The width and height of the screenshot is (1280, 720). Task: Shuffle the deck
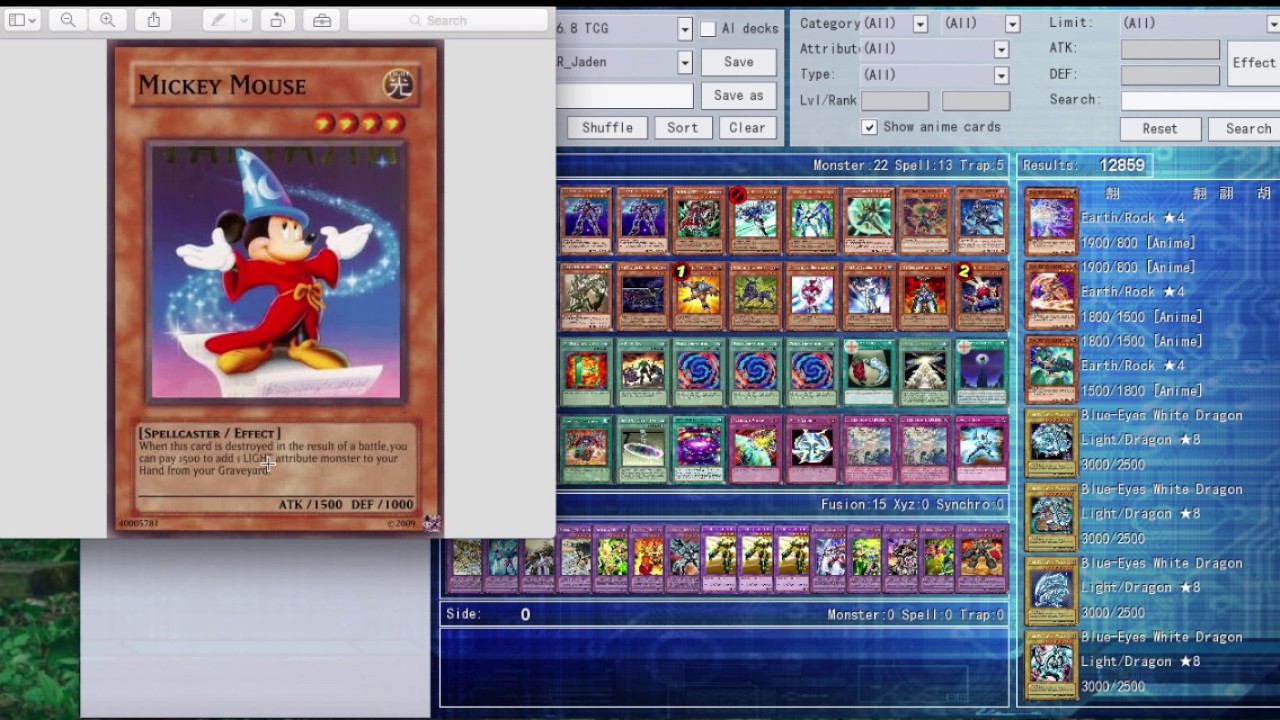(x=607, y=128)
